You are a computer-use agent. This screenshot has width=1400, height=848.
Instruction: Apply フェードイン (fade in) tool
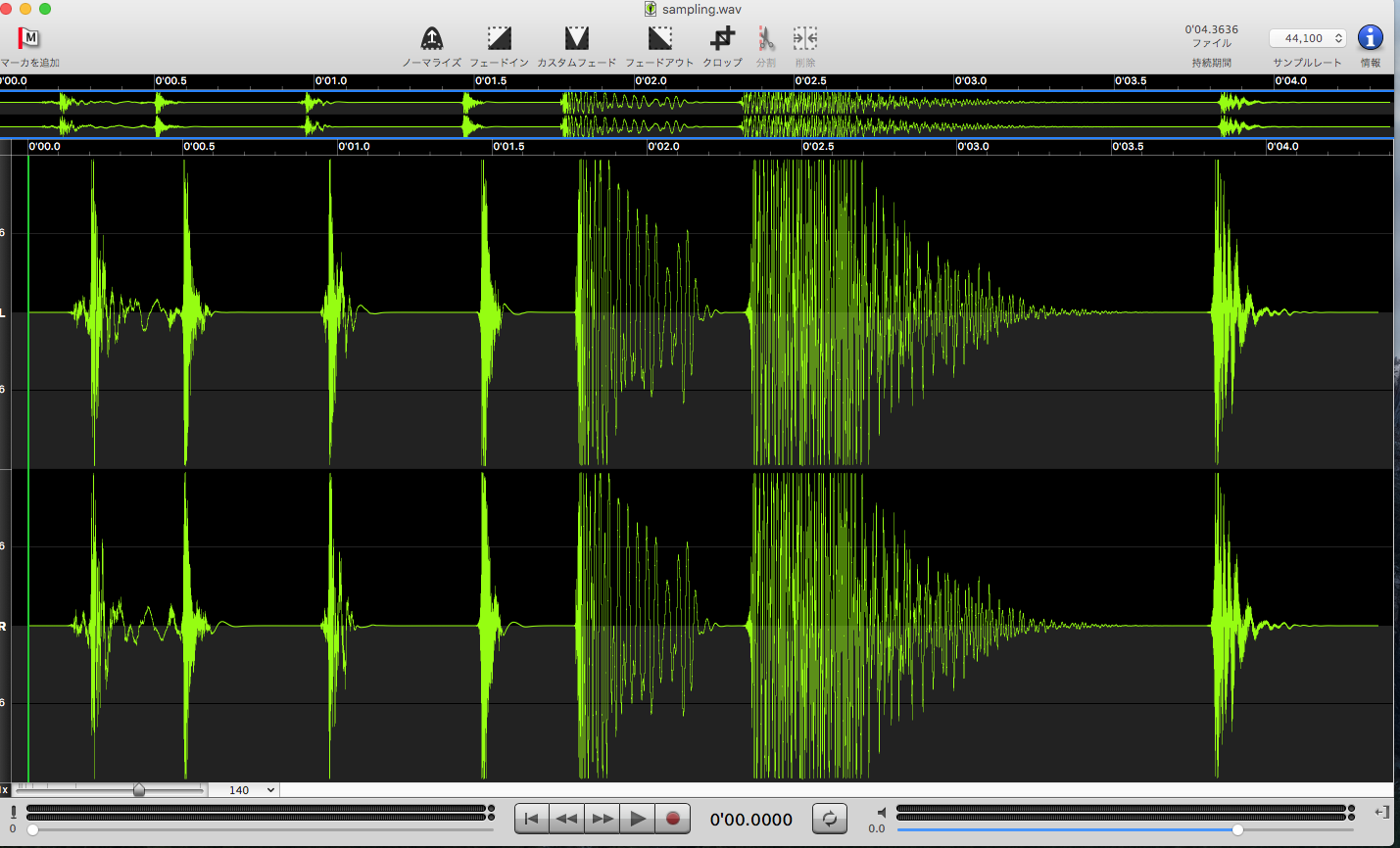(500, 39)
